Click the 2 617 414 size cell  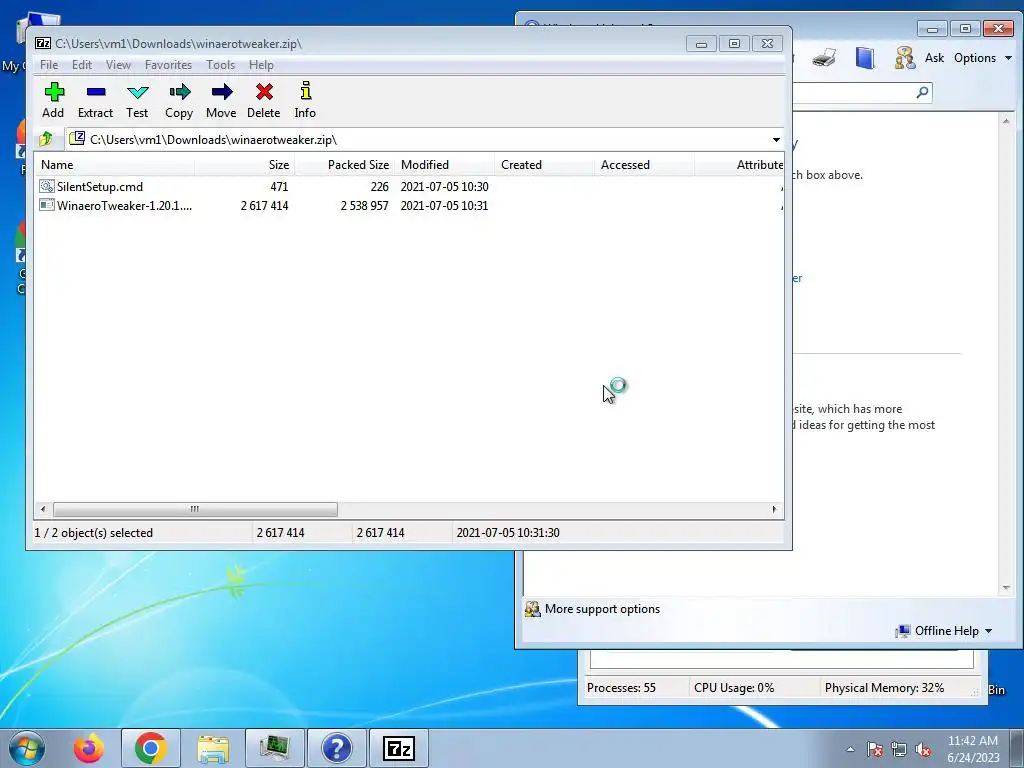point(264,205)
